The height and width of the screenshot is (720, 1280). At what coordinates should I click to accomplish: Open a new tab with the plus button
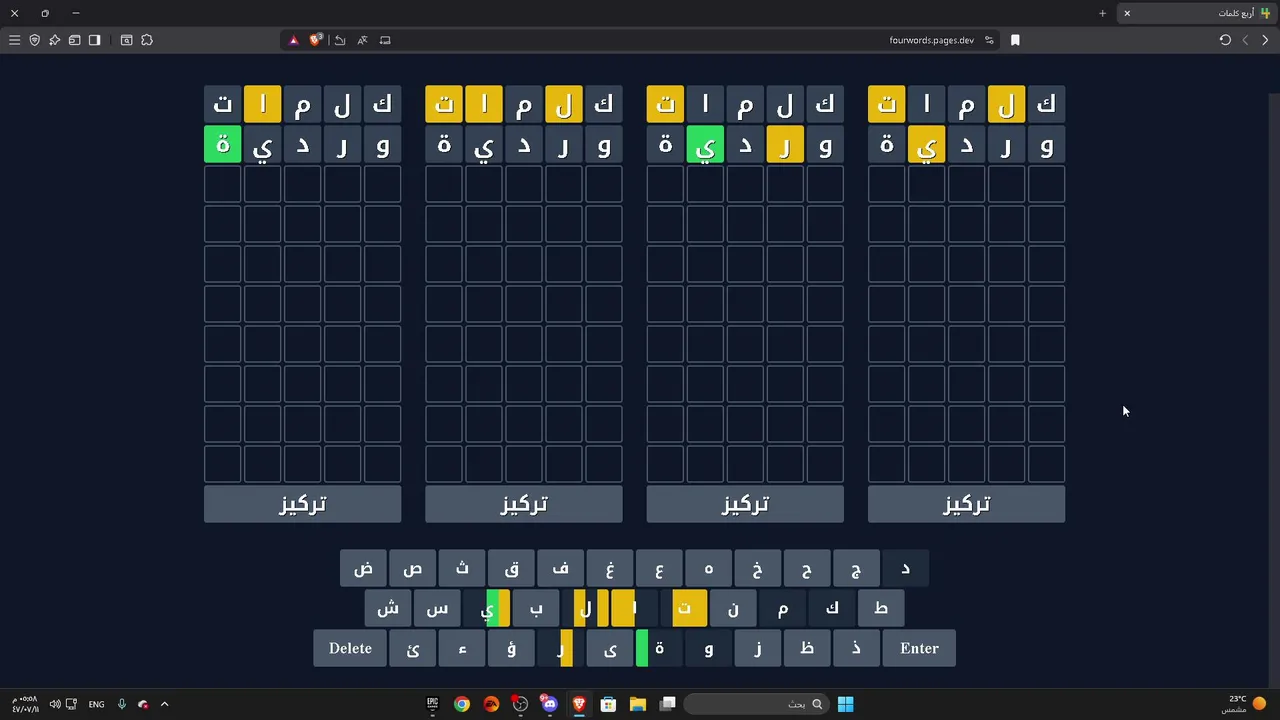pos(1102,13)
